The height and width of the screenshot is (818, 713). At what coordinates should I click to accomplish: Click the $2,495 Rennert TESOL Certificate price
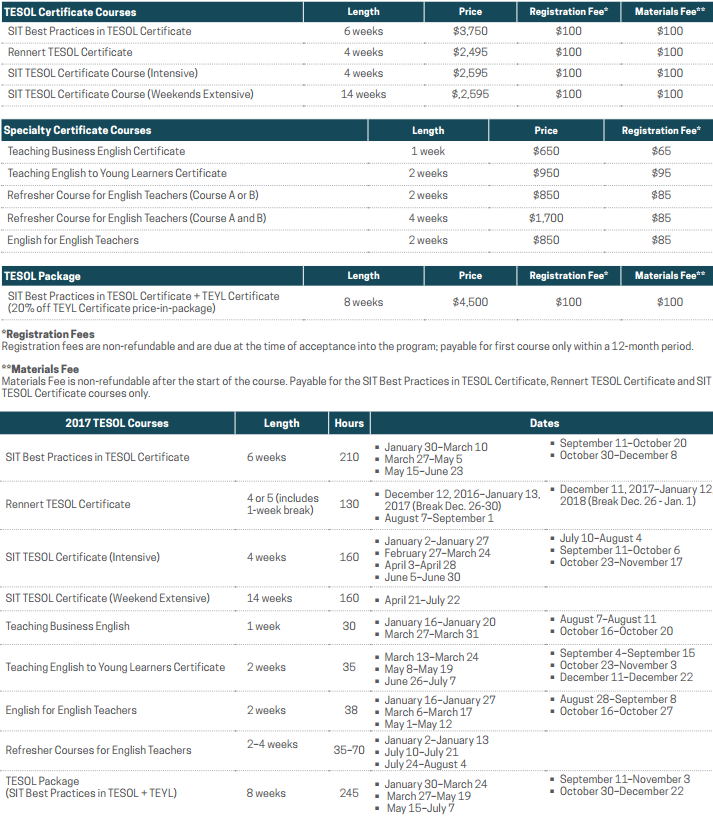pos(470,52)
